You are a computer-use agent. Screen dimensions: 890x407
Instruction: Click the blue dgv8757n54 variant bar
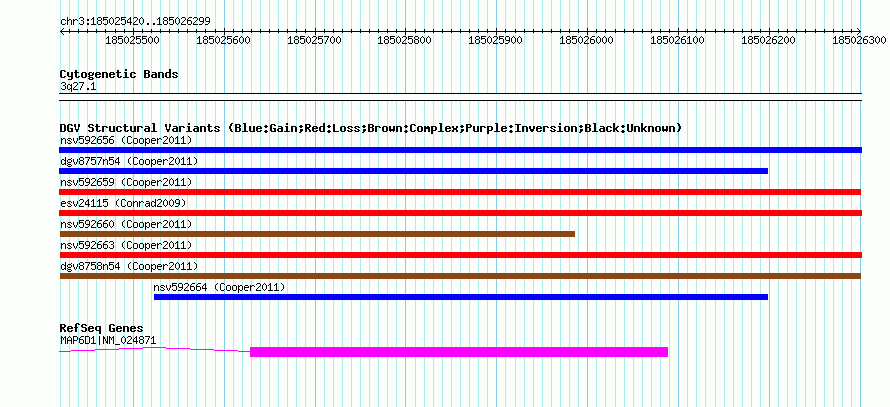(x=414, y=171)
